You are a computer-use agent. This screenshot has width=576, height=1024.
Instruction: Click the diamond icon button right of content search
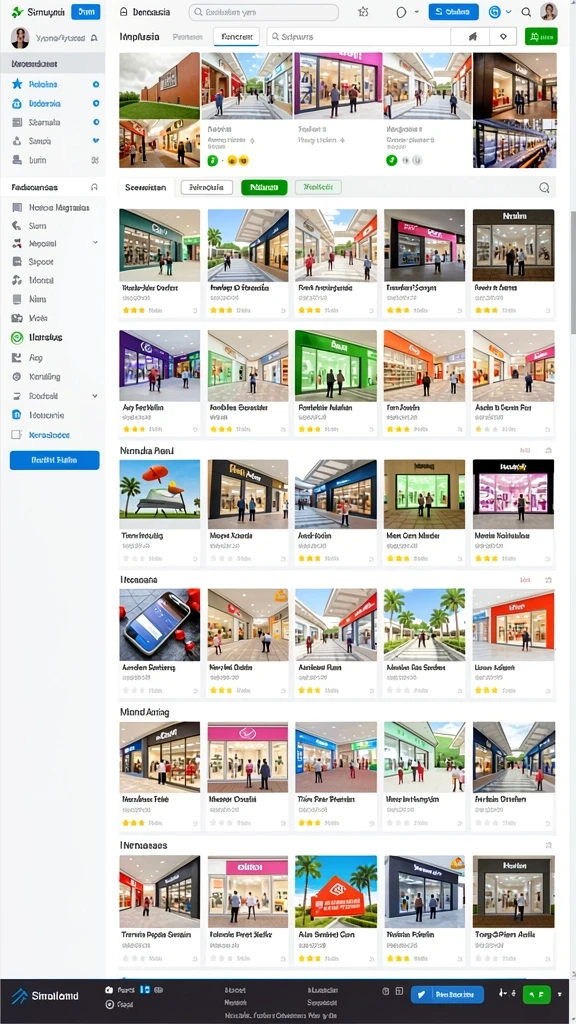[x=503, y=37]
